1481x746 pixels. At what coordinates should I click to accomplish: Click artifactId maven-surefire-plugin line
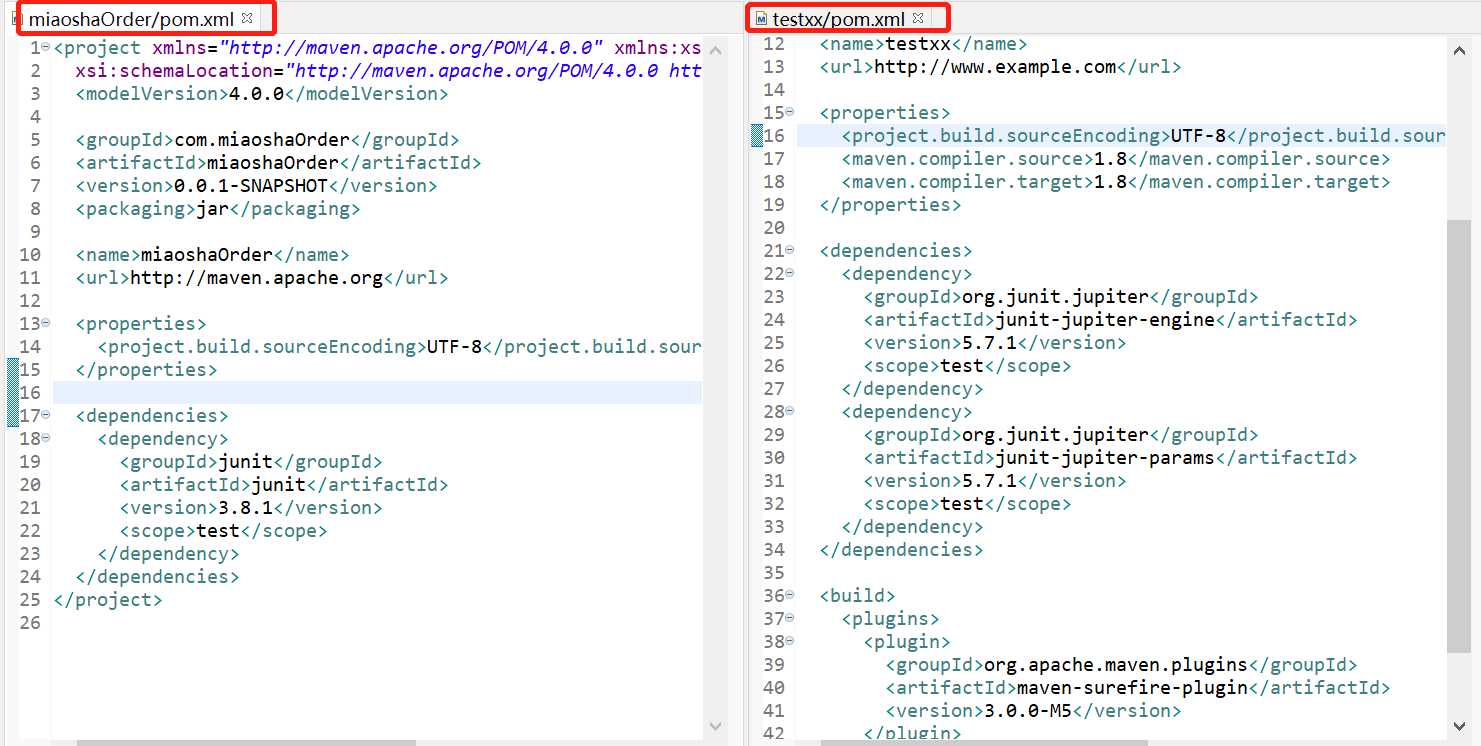(x=1137, y=688)
